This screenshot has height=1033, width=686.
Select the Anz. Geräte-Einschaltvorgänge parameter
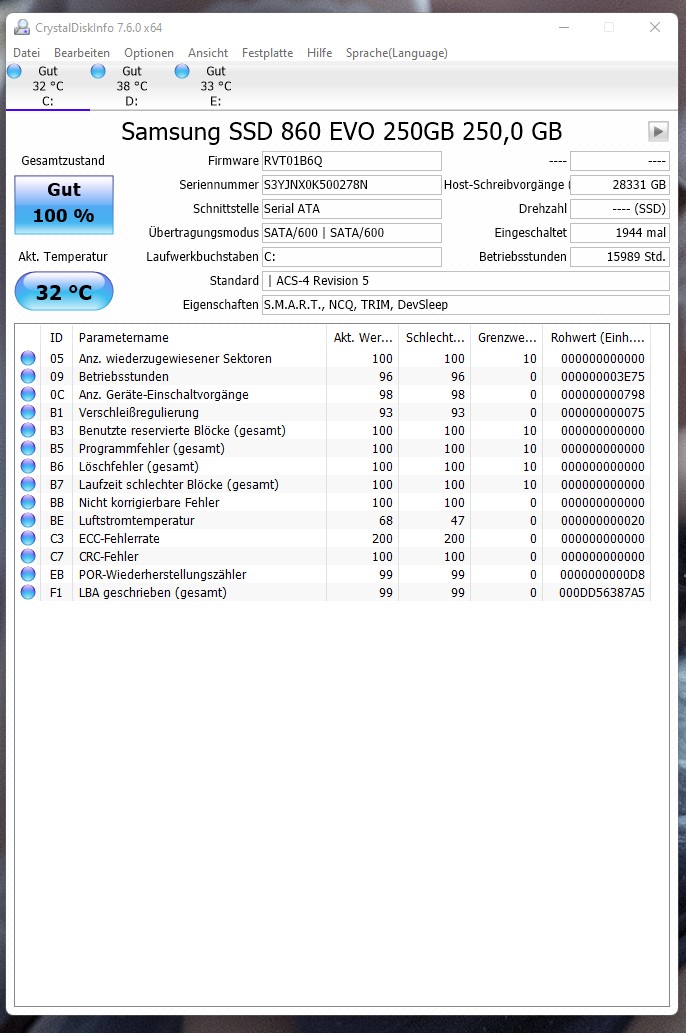(163, 395)
